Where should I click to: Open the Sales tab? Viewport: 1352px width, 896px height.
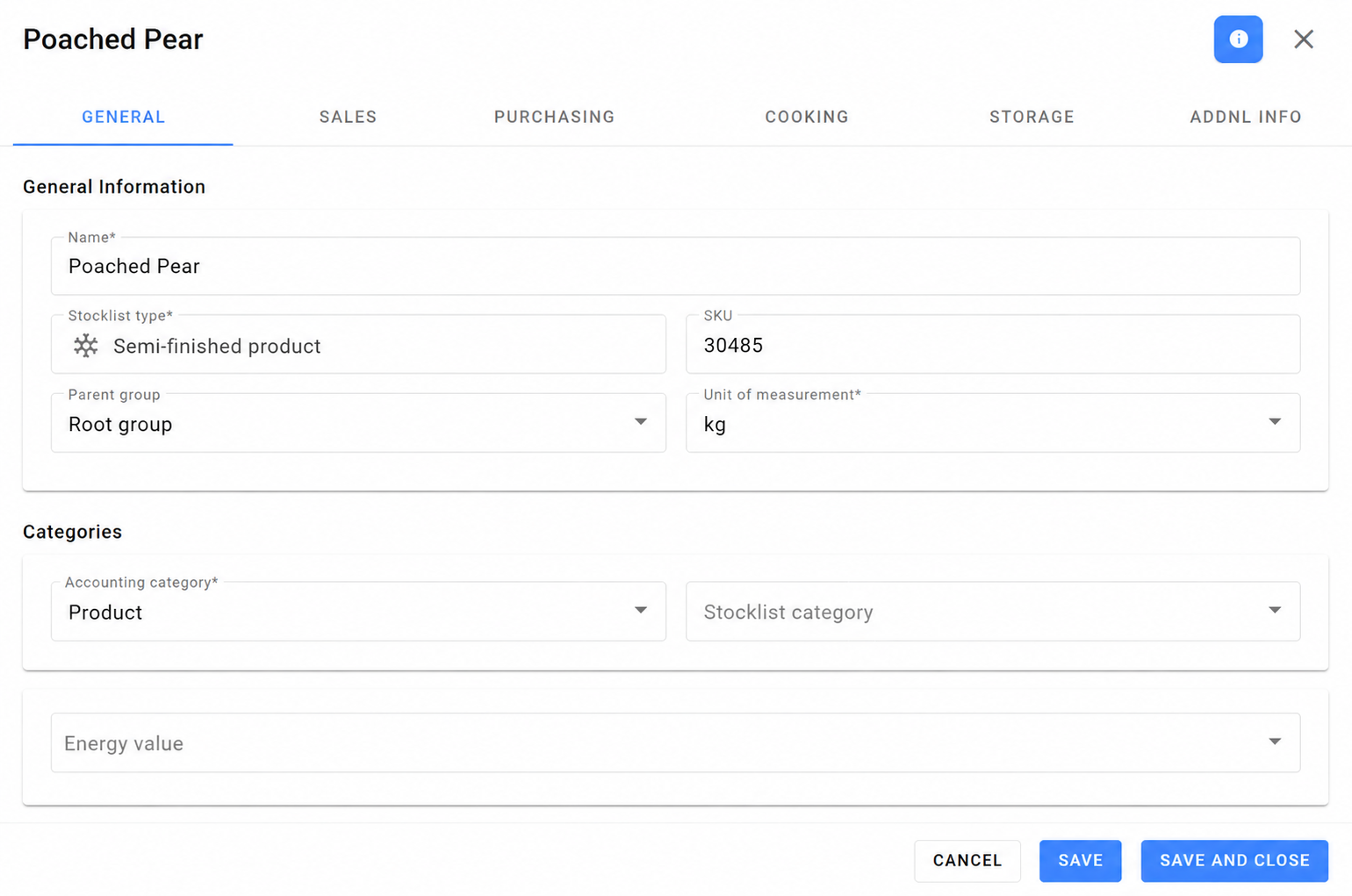coord(348,117)
